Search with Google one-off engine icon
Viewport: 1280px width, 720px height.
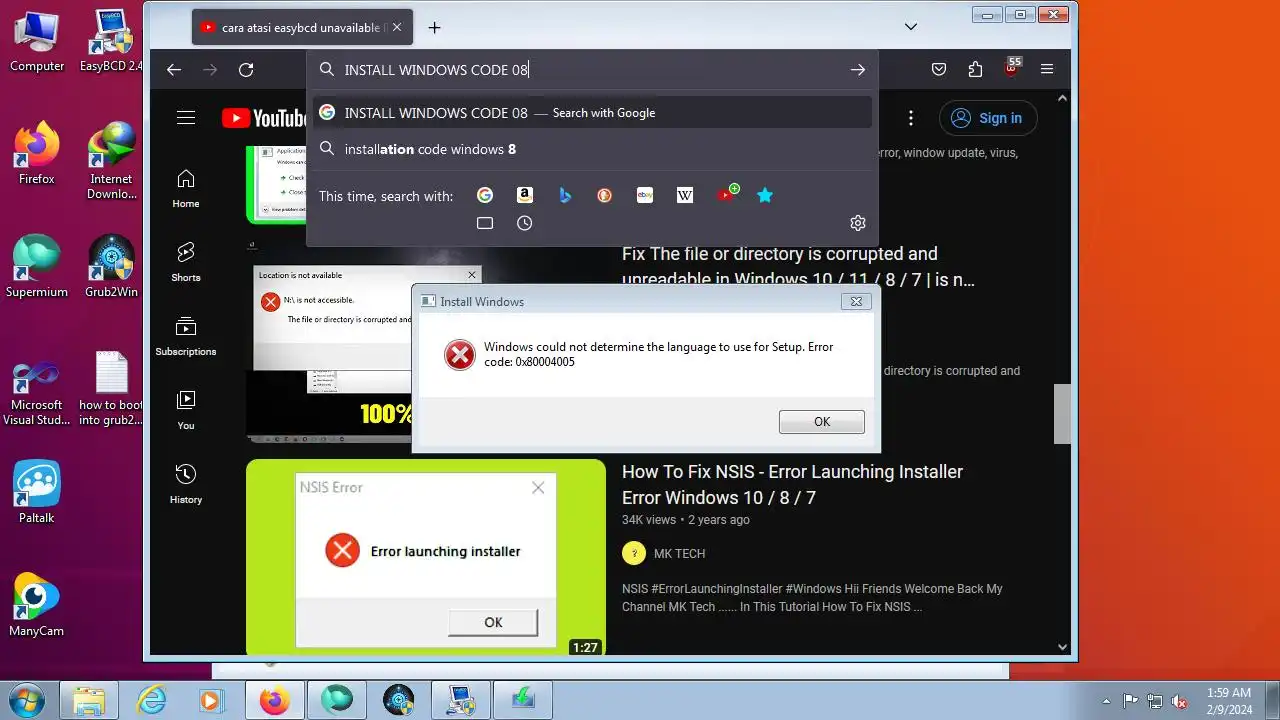click(x=485, y=195)
